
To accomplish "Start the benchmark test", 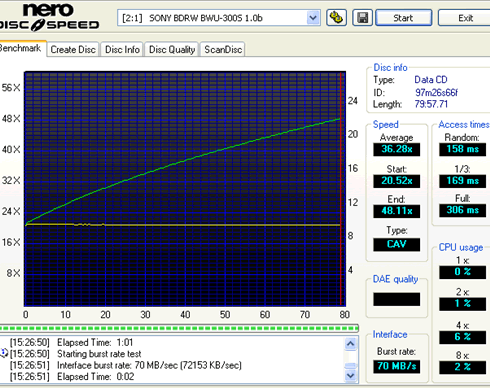I will click(x=404, y=18).
